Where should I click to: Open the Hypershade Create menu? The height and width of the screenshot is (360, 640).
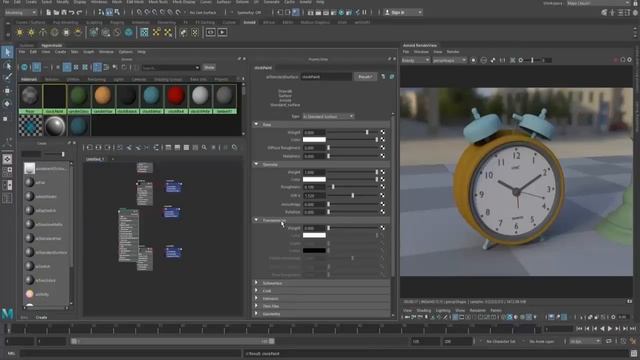(60, 52)
